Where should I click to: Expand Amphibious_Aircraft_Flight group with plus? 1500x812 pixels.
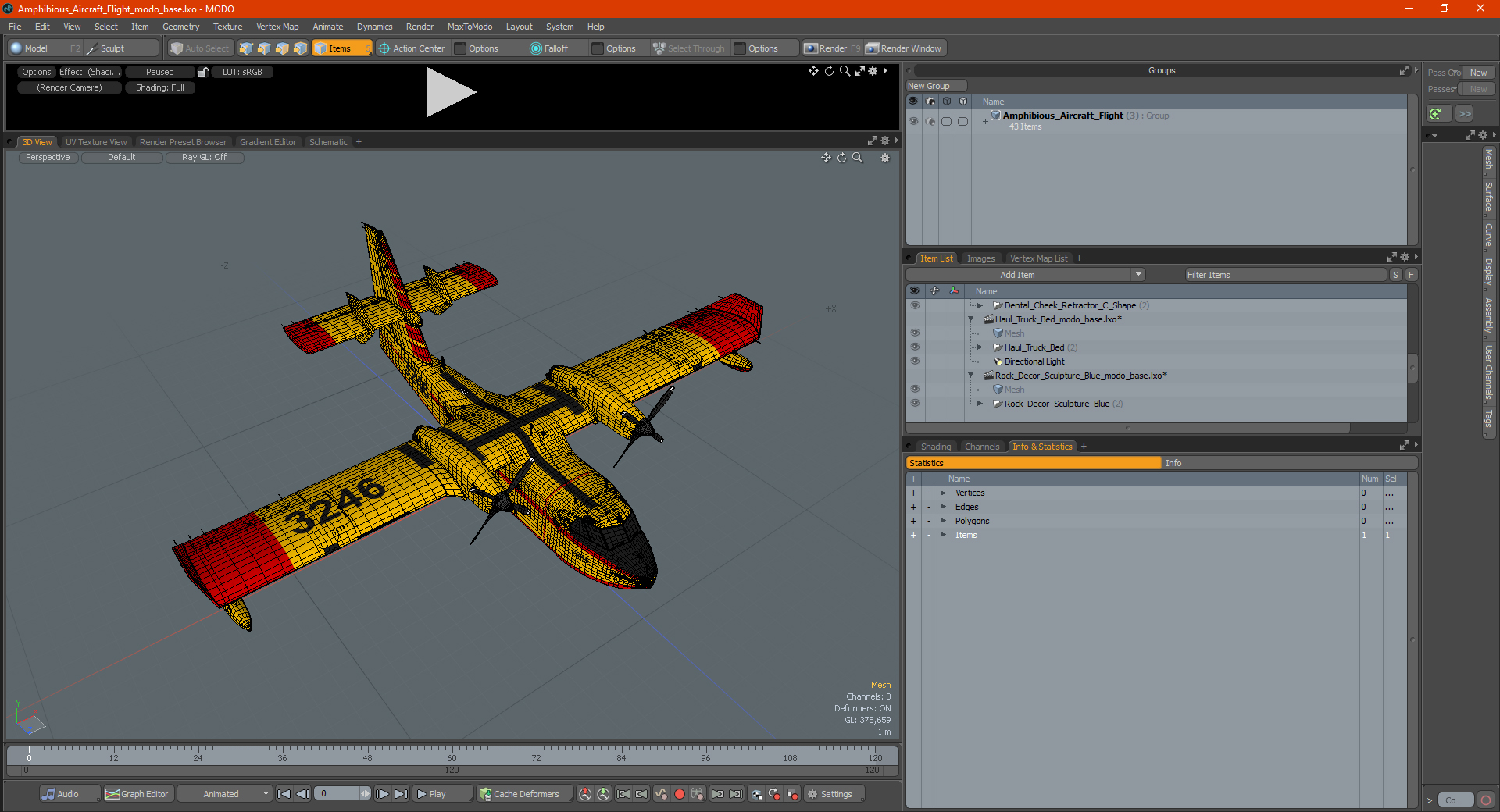click(x=985, y=121)
